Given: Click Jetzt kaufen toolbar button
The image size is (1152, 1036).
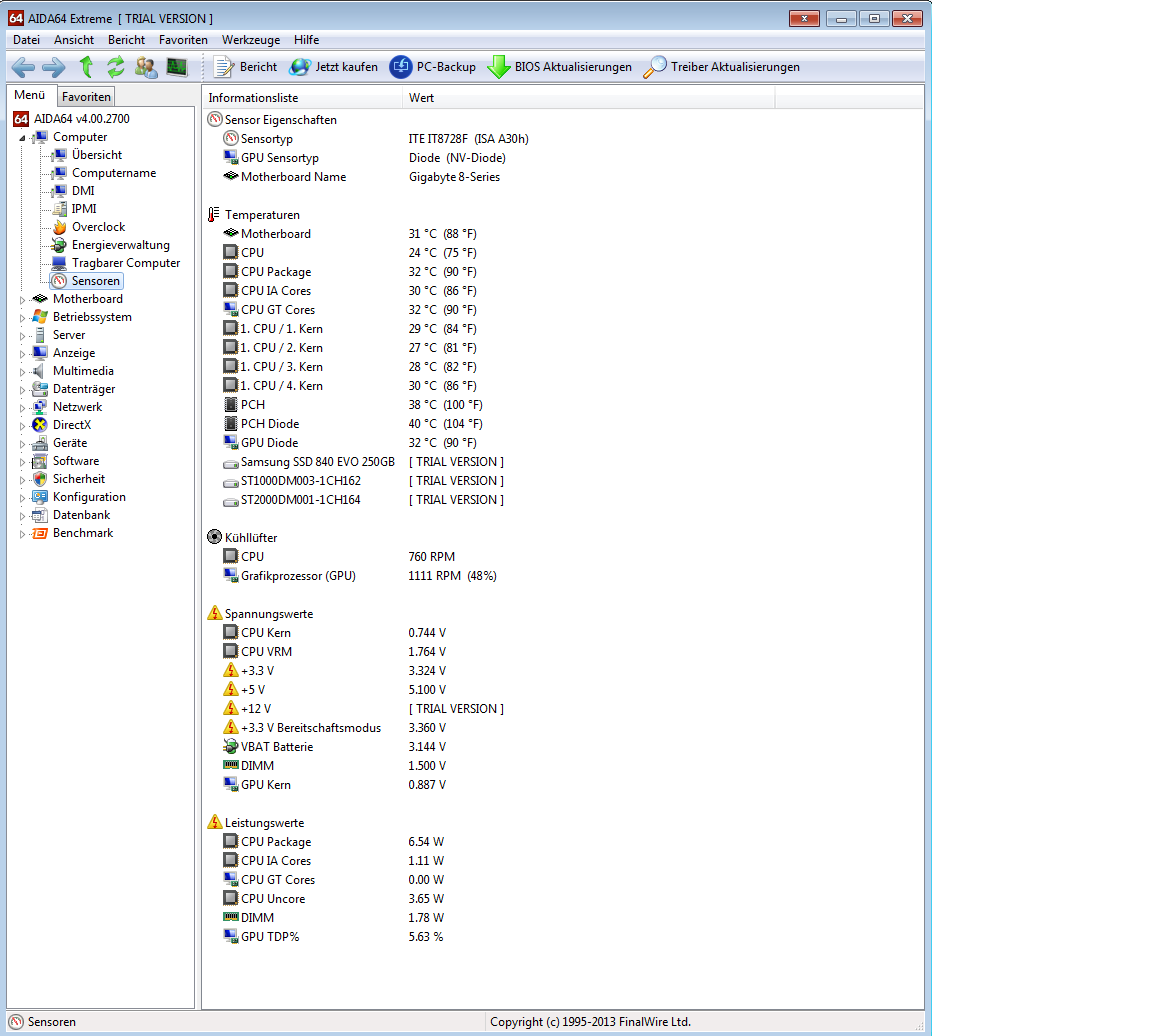Looking at the screenshot, I should 334,67.
